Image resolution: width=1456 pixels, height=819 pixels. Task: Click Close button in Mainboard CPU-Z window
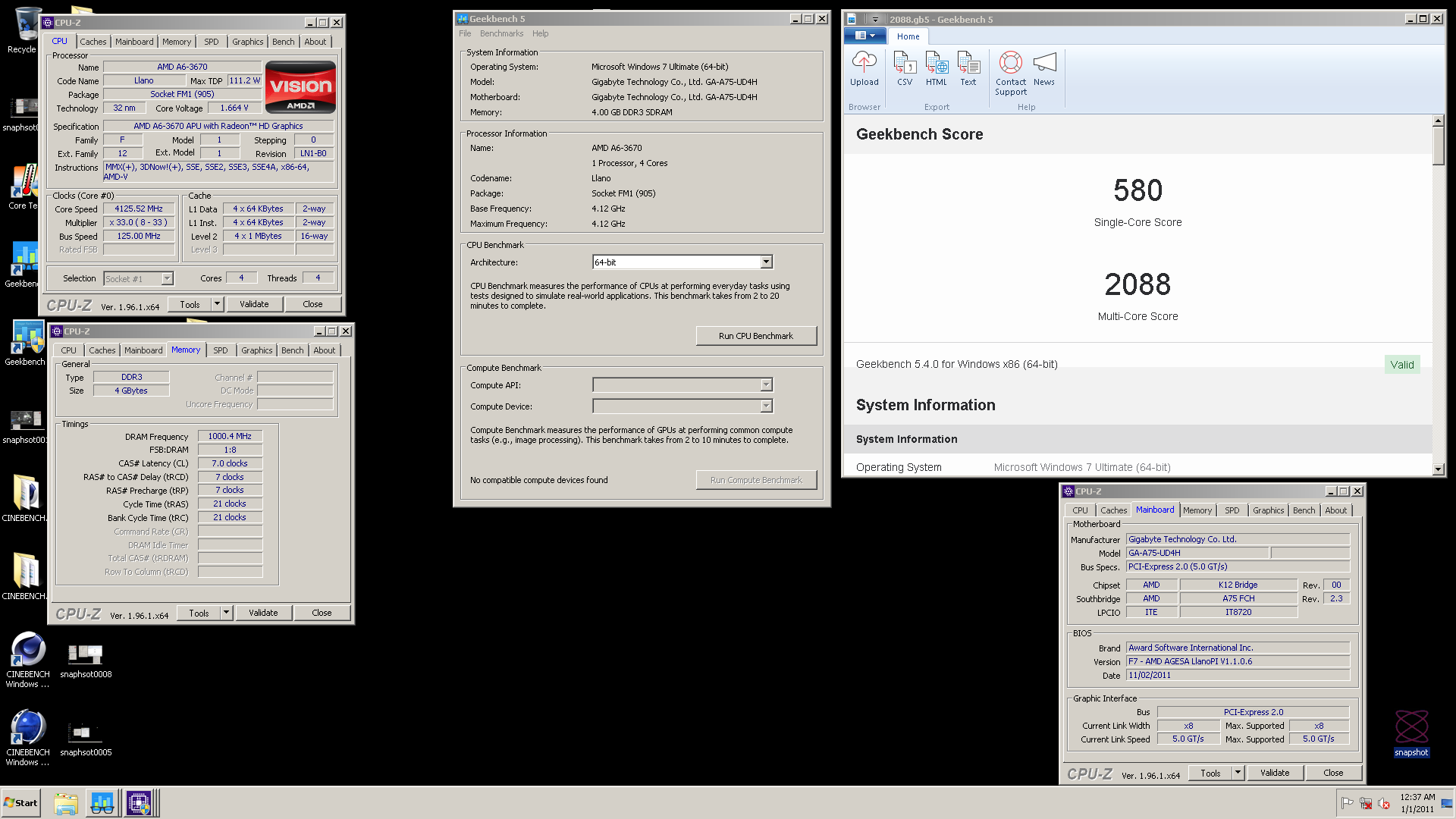pos(1333,773)
